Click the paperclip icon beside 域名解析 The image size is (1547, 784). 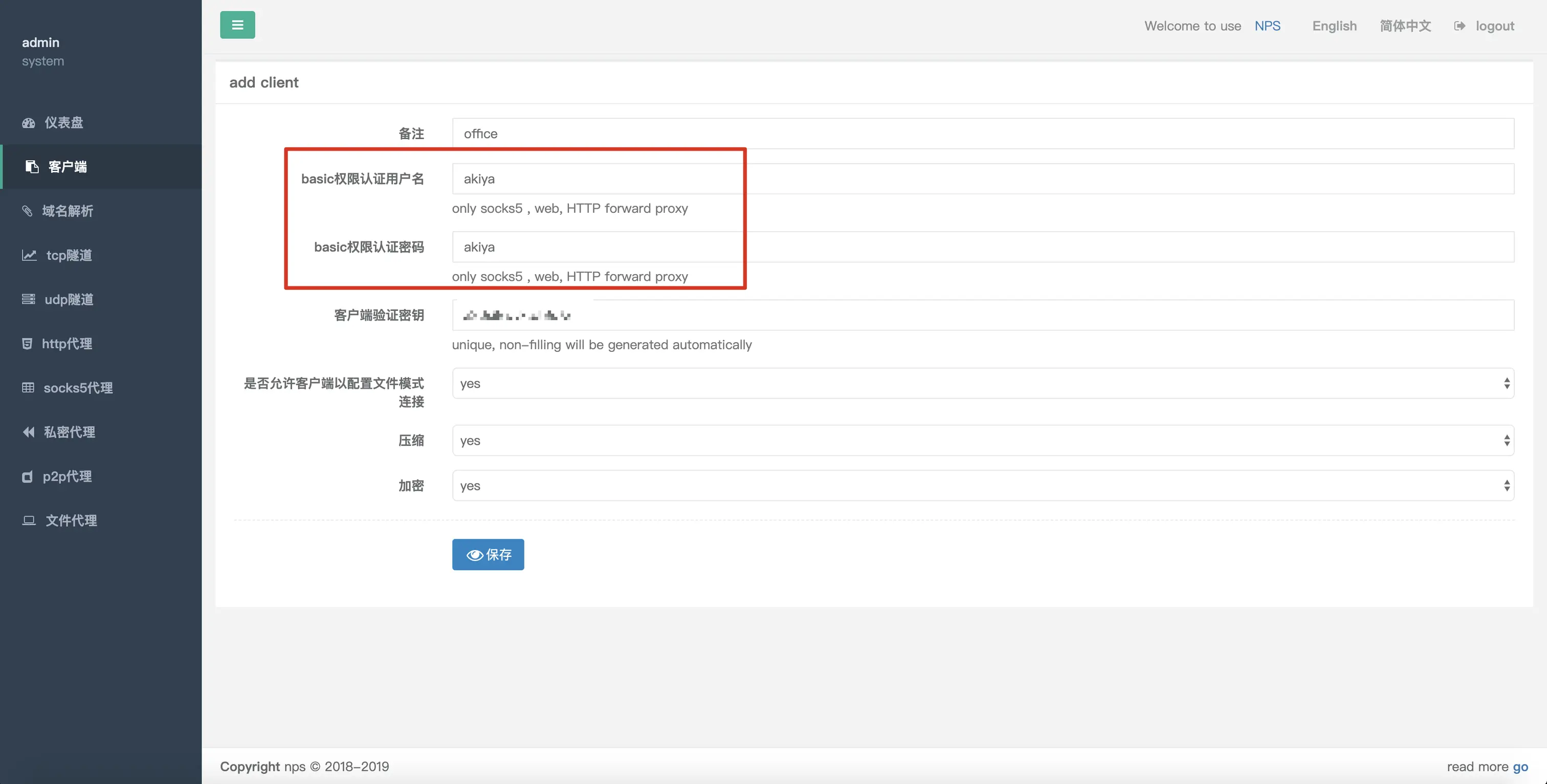tap(27, 211)
